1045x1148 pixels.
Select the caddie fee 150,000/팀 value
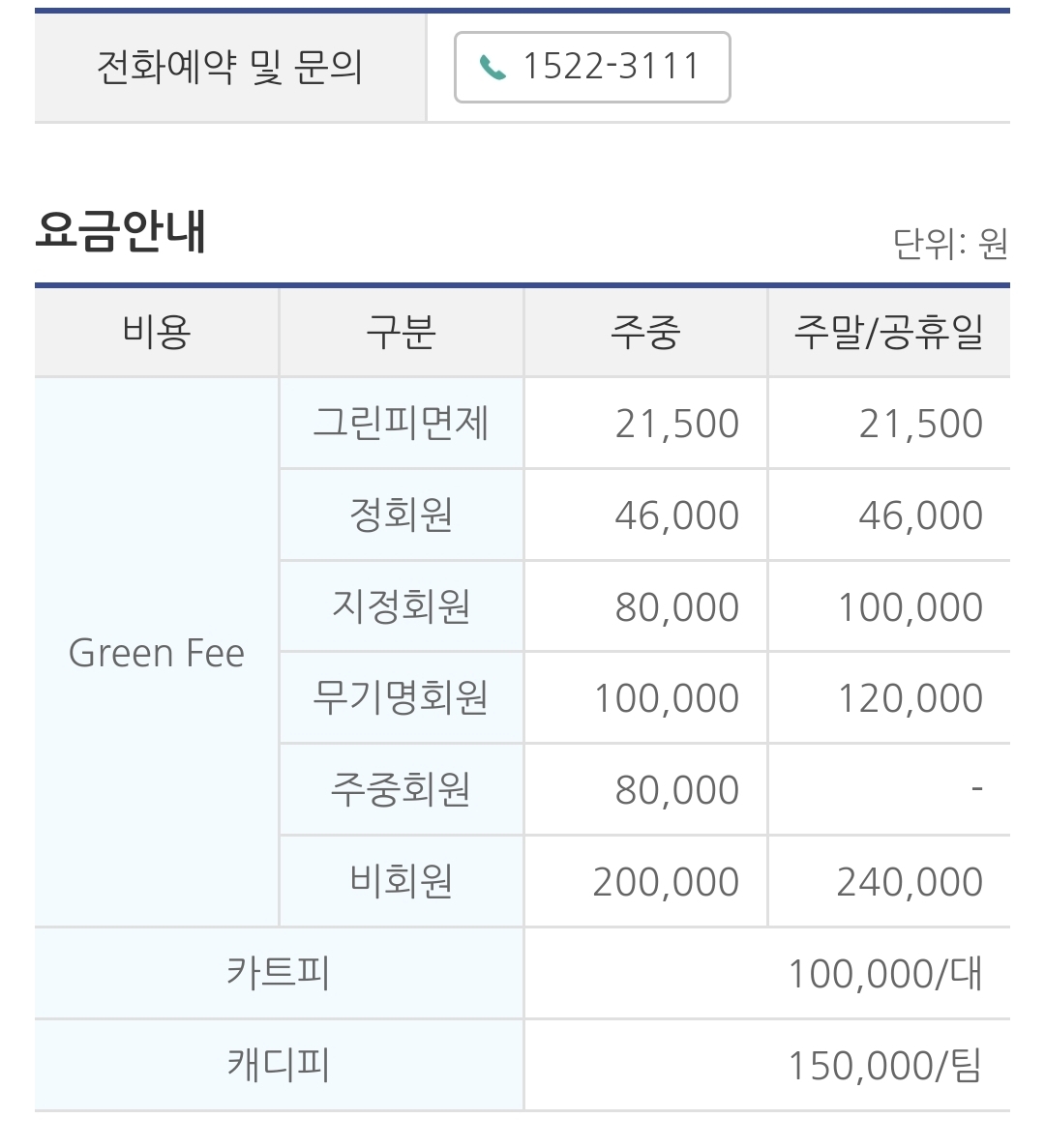coord(884,1065)
